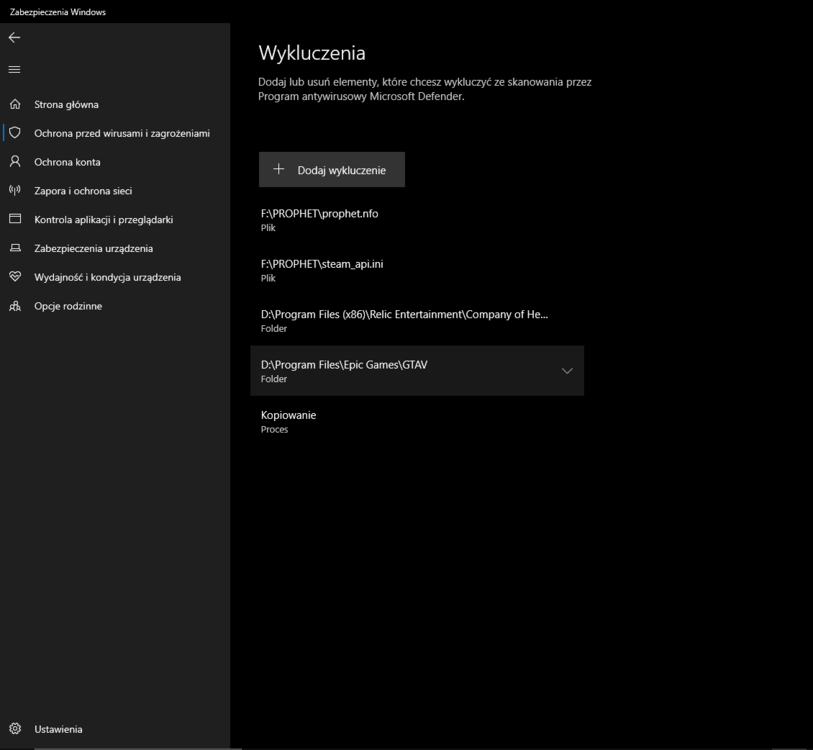Viewport: 813px width, 750px height.
Task: Click the virus protection shield icon
Action: (14, 132)
